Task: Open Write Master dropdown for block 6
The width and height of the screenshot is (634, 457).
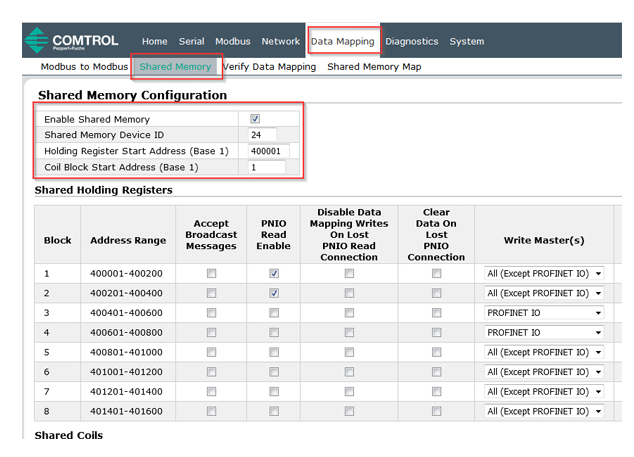Action: (x=544, y=372)
